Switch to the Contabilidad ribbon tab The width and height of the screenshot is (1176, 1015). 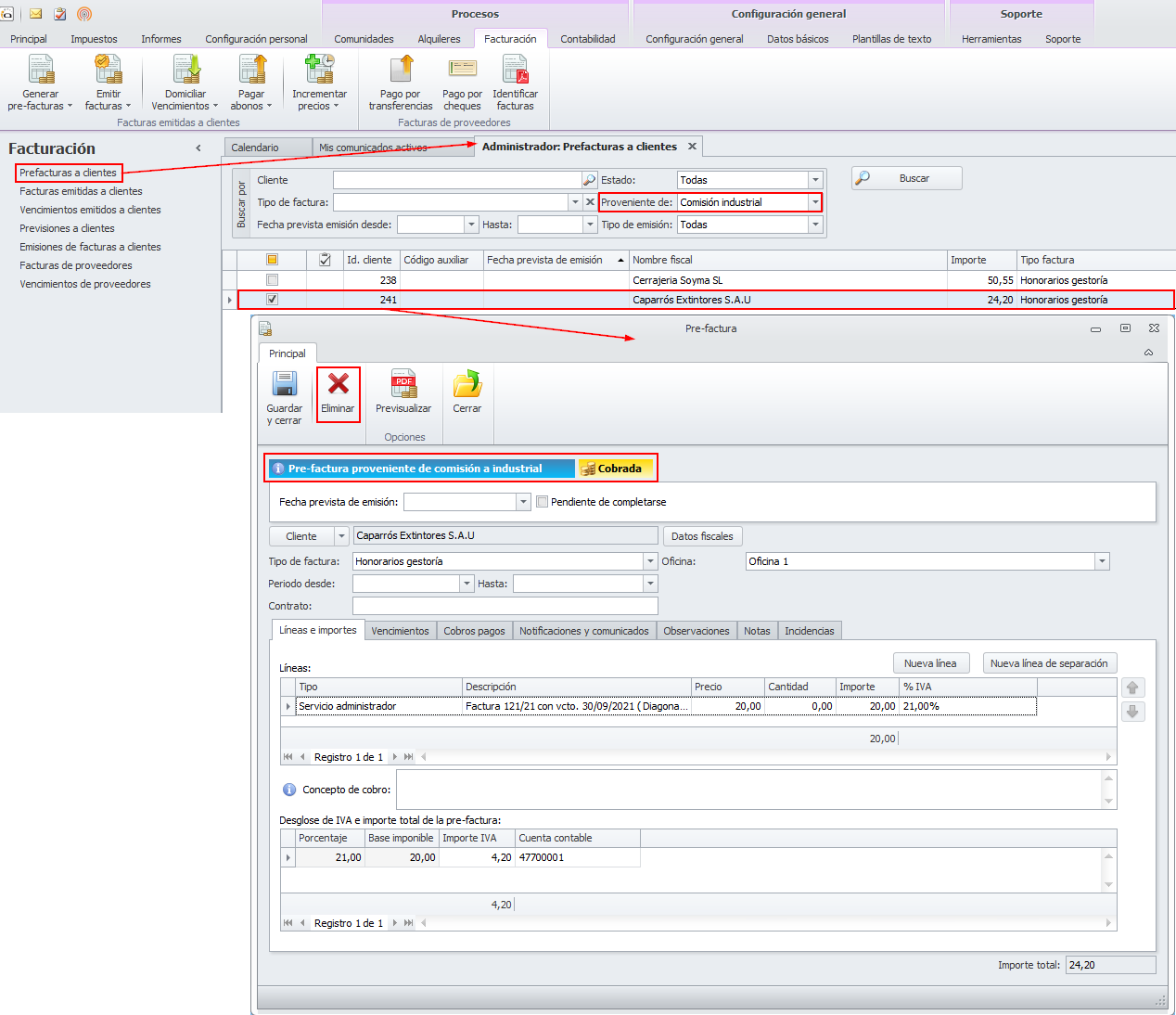click(587, 39)
